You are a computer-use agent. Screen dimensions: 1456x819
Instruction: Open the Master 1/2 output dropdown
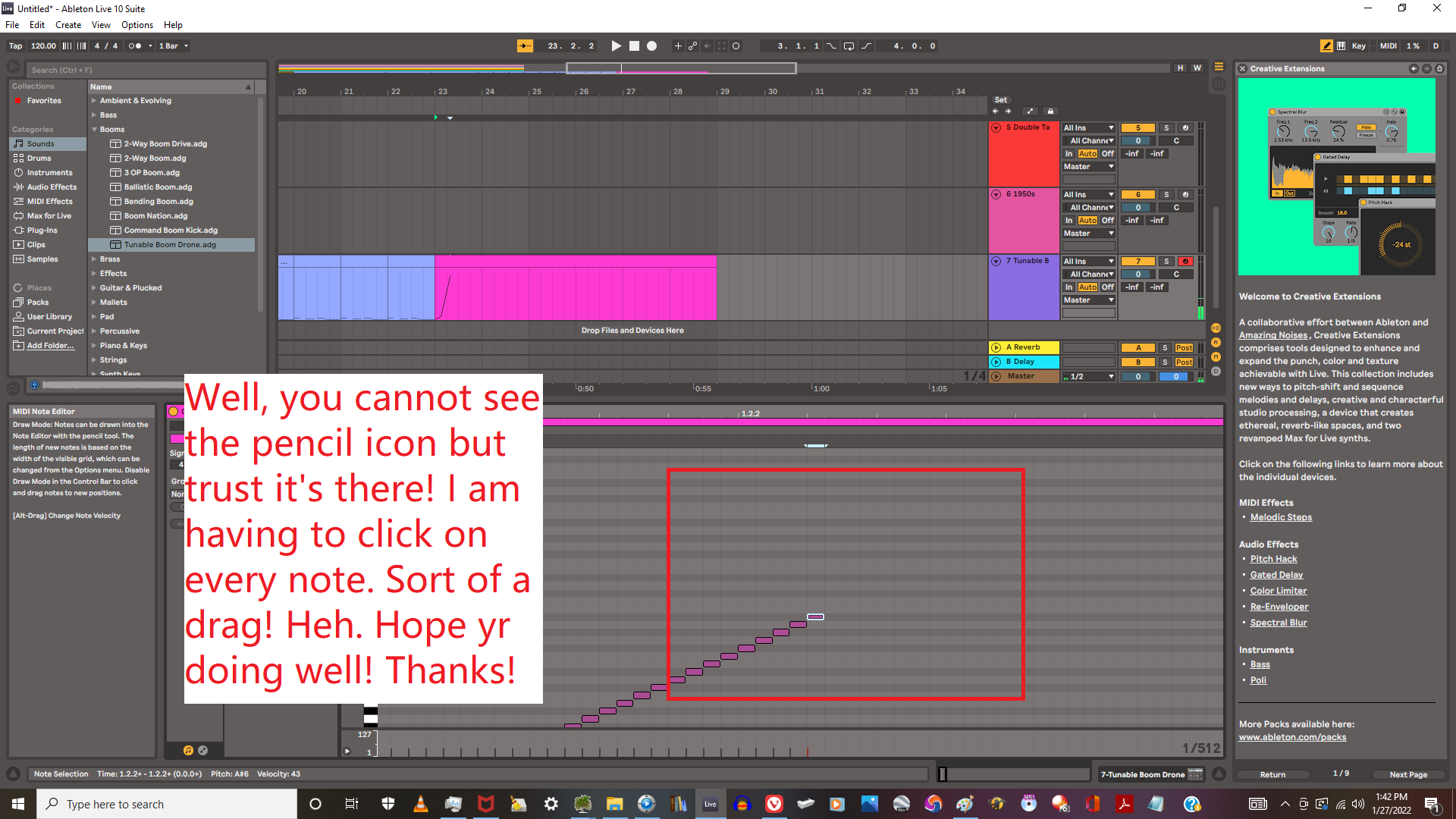click(x=1089, y=377)
